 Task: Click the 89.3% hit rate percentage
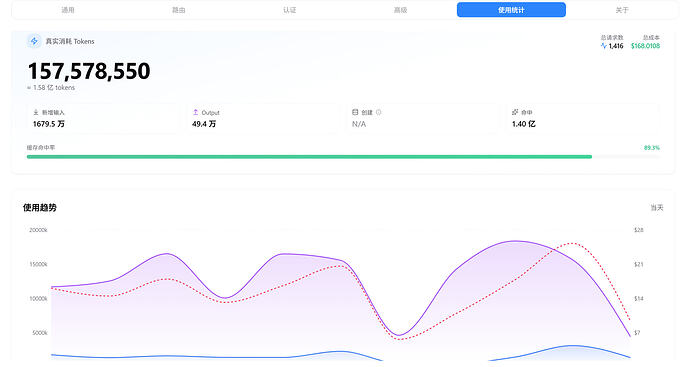tap(652, 148)
